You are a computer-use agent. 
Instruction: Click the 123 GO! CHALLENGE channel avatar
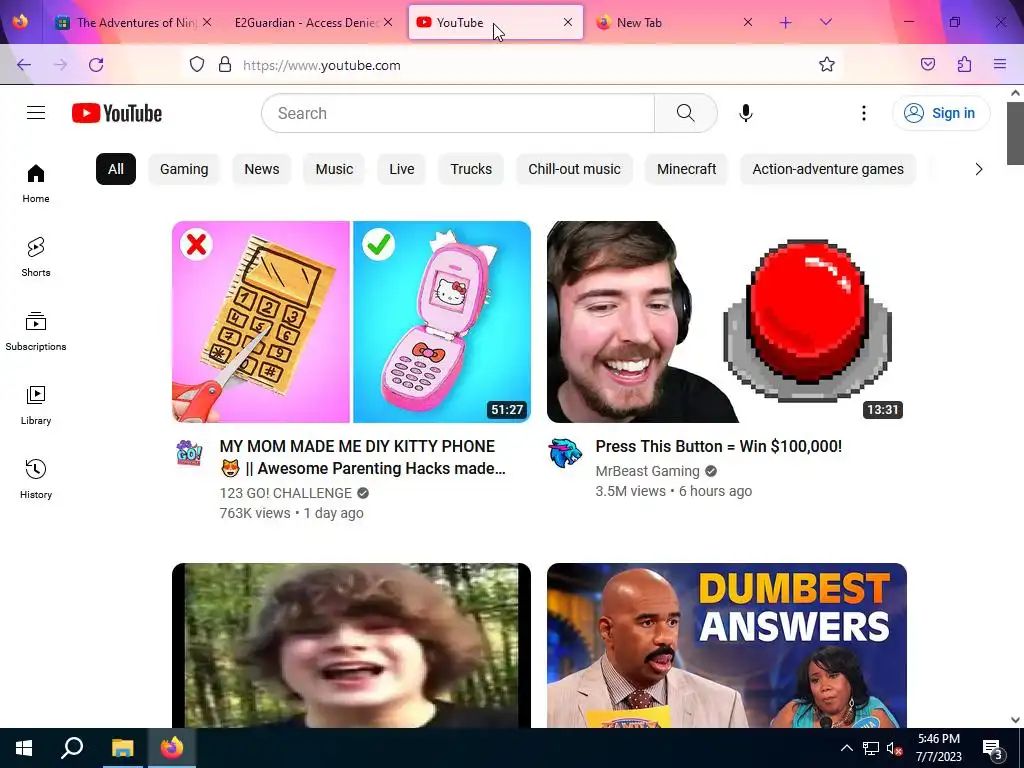[x=189, y=452]
